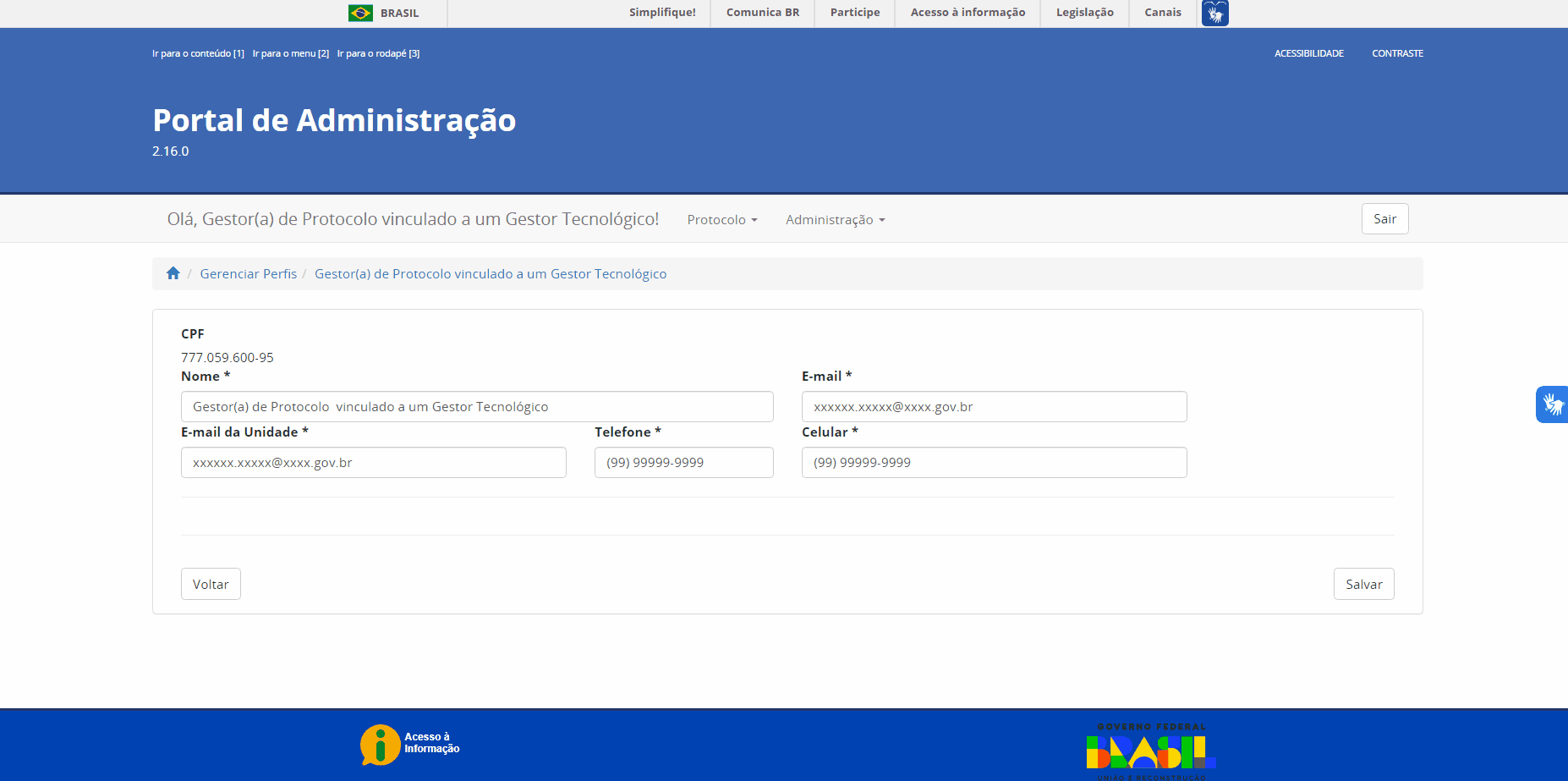
Task: Click the Sair button
Action: pos(1384,219)
